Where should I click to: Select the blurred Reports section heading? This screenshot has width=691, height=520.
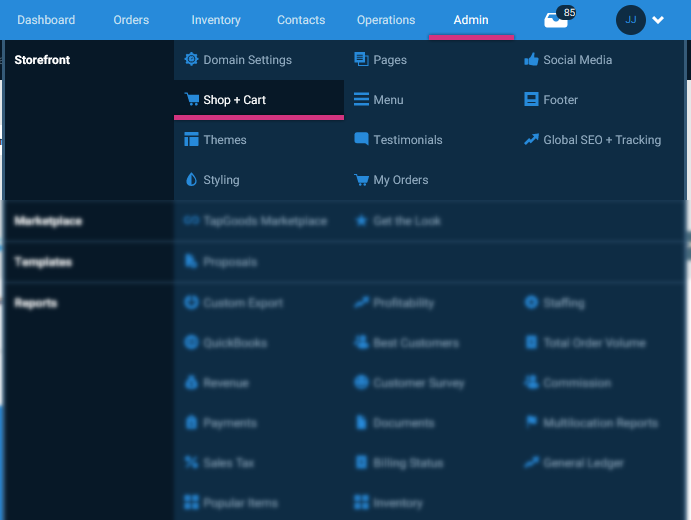pos(36,303)
